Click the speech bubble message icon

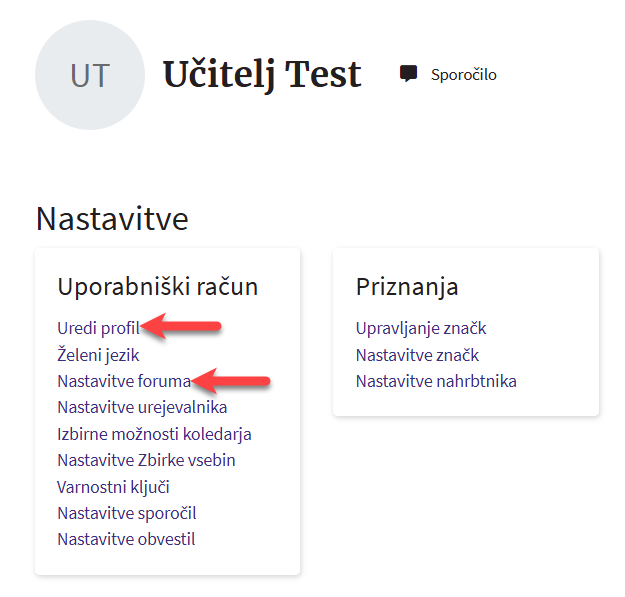[408, 74]
